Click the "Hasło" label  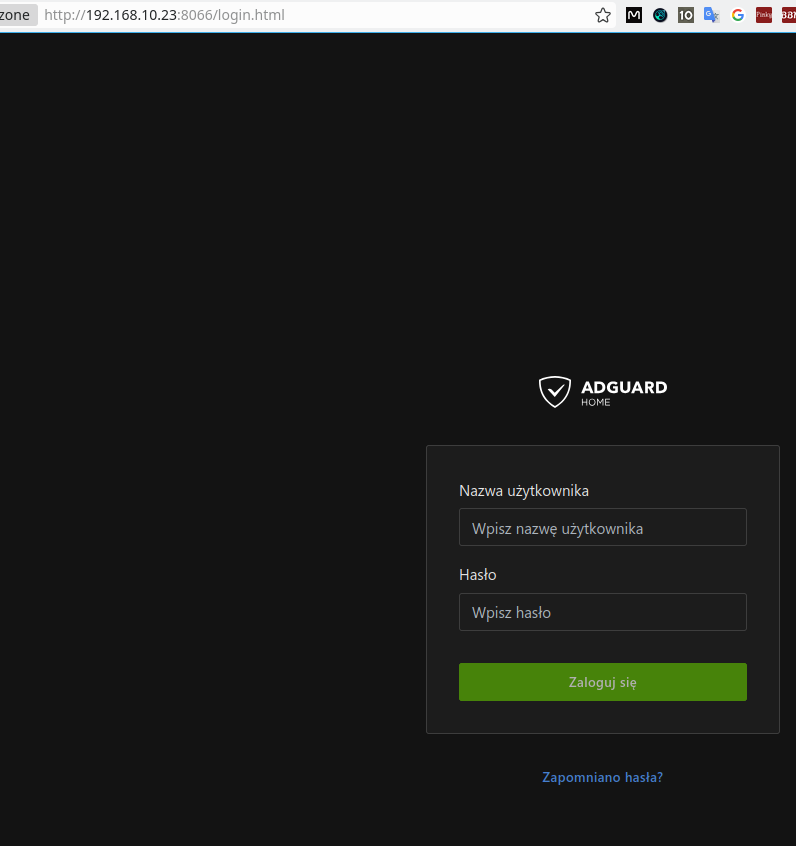pos(478,575)
